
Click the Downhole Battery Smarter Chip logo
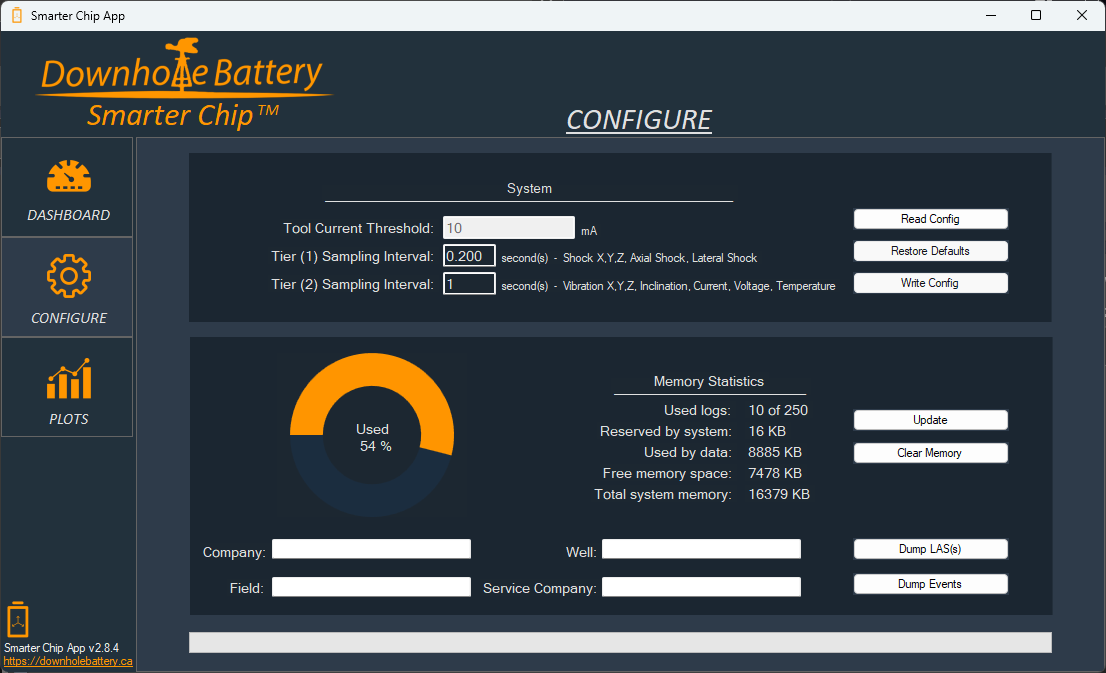pos(182,85)
